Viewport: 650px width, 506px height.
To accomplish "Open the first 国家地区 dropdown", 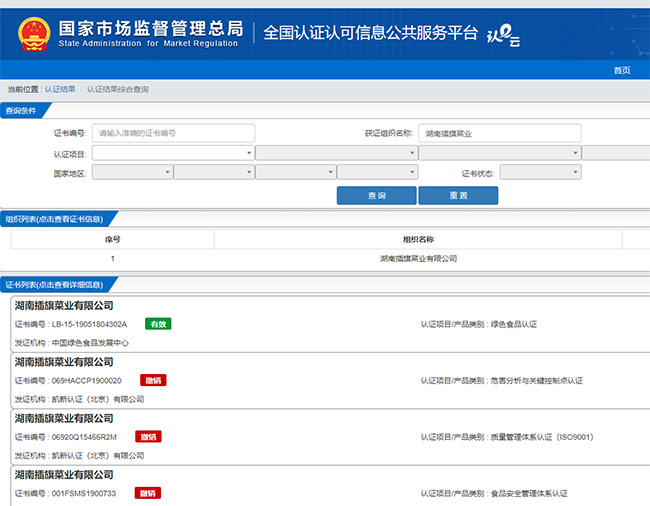I will click(132, 172).
